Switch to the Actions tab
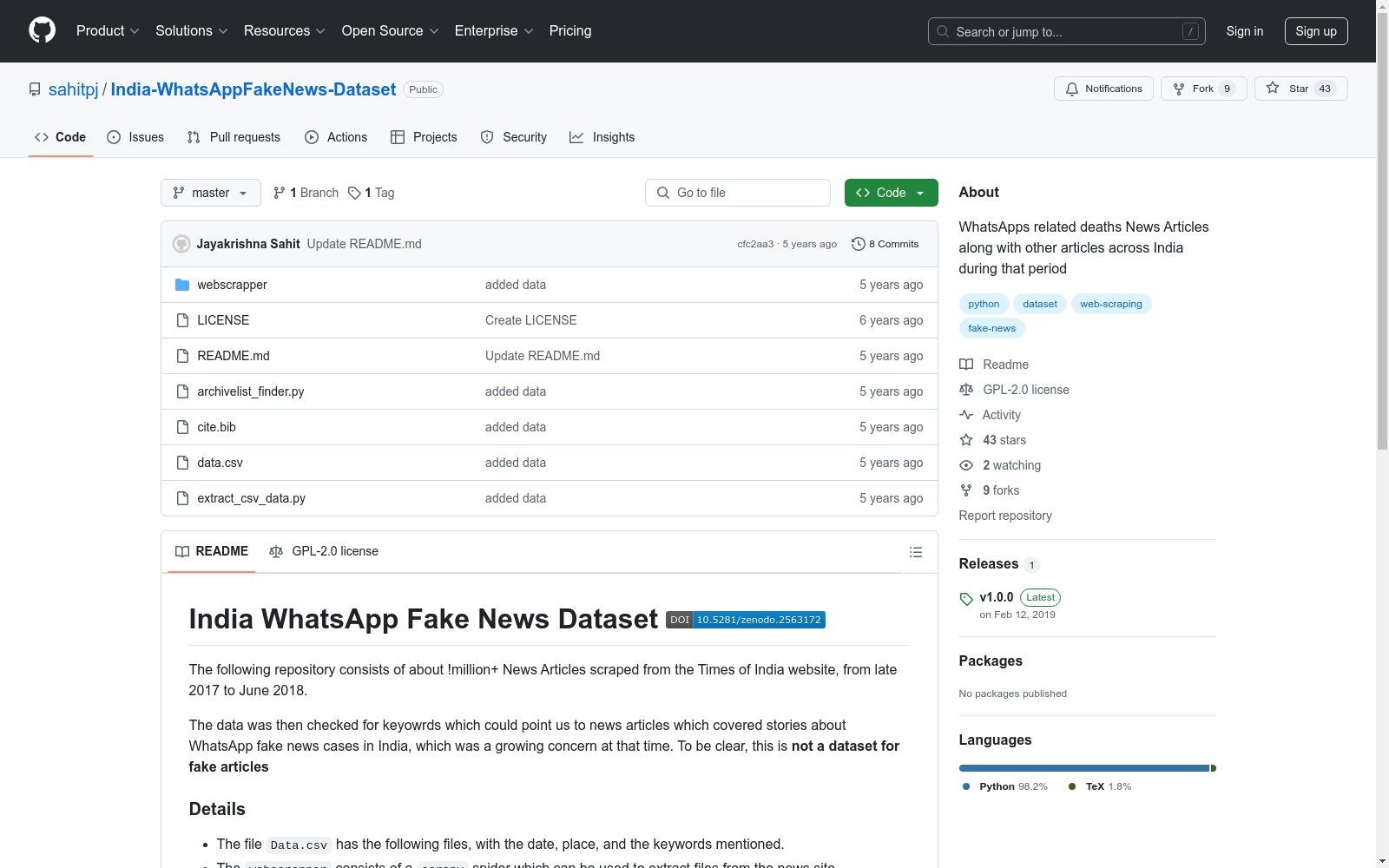This screenshot has height=868, width=1389. point(336,137)
